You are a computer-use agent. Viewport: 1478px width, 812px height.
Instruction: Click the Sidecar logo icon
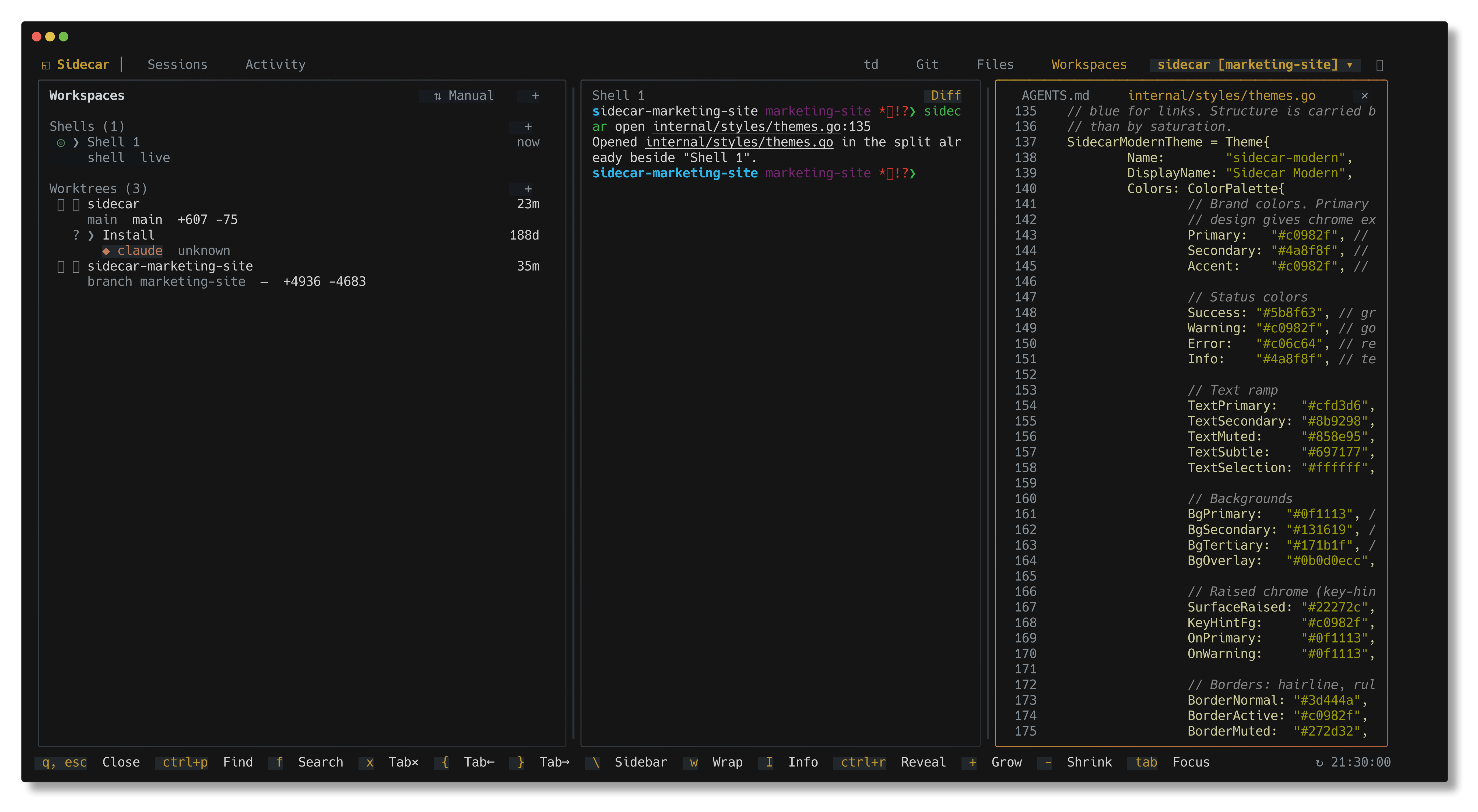click(x=46, y=65)
